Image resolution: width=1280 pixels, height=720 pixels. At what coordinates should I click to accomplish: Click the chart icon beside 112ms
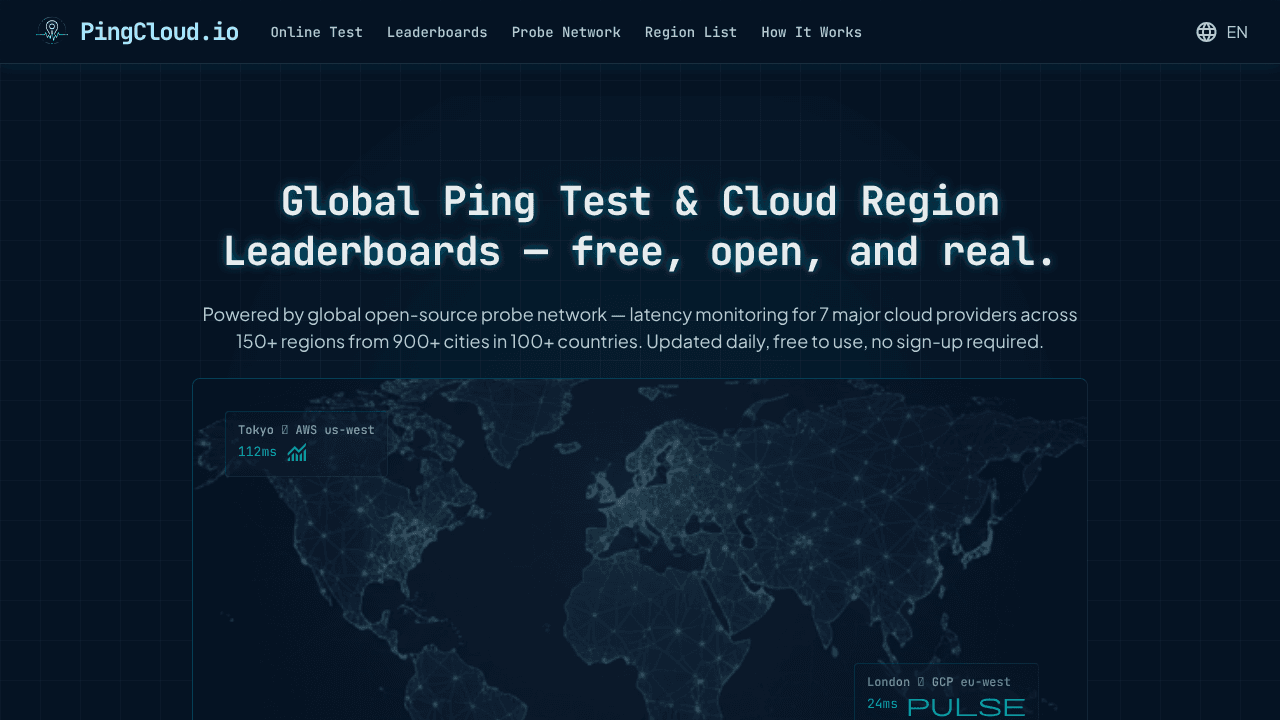(x=297, y=453)
